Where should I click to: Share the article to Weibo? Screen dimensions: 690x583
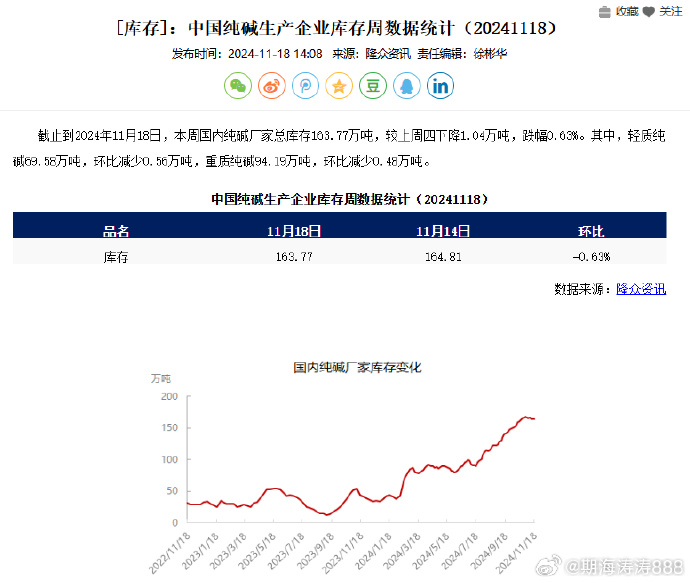click(x=272, y=86)
